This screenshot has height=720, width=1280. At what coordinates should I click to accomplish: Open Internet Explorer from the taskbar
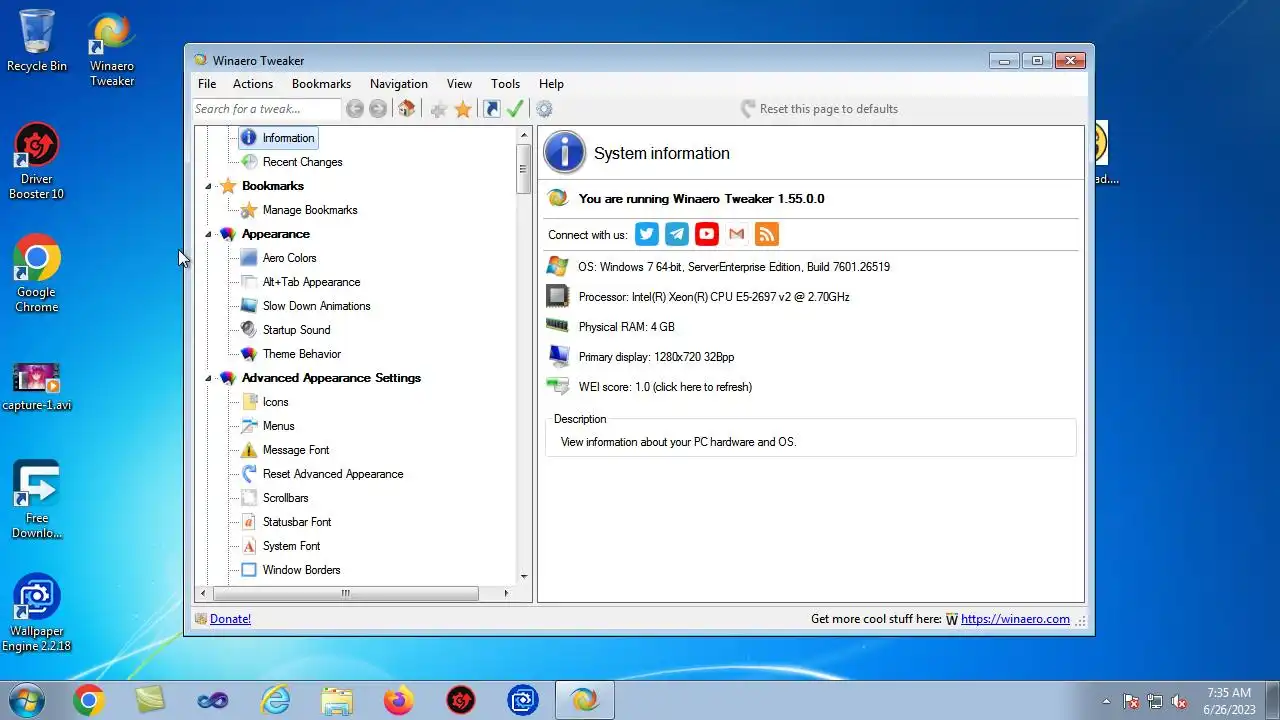click(x=274, y=701)
